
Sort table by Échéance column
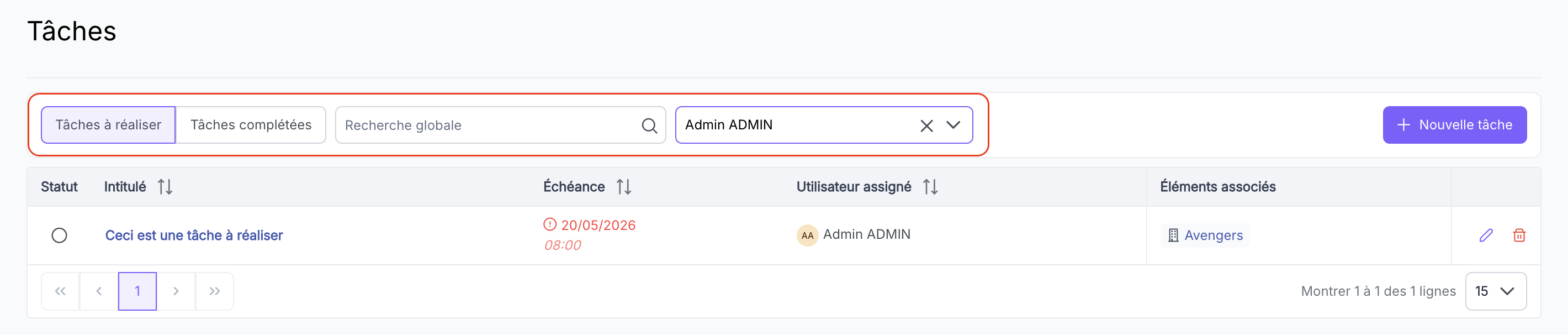(x=624, y=186)
